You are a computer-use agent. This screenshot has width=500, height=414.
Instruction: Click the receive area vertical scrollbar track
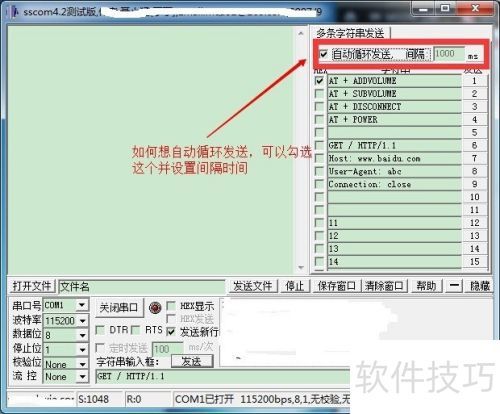click(x=301, y=151)
